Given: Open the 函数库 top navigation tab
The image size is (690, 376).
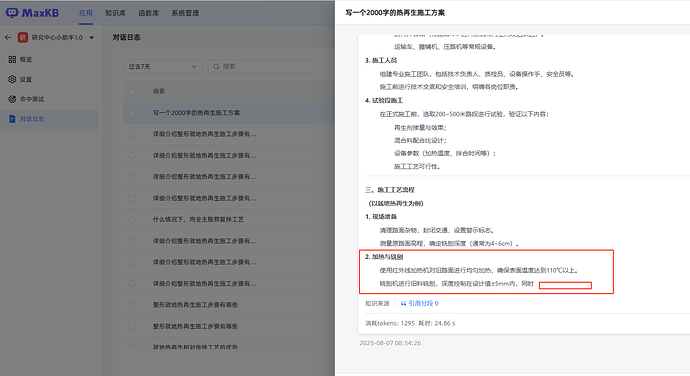Looking at the screenshot, I should tap(149, 13).
